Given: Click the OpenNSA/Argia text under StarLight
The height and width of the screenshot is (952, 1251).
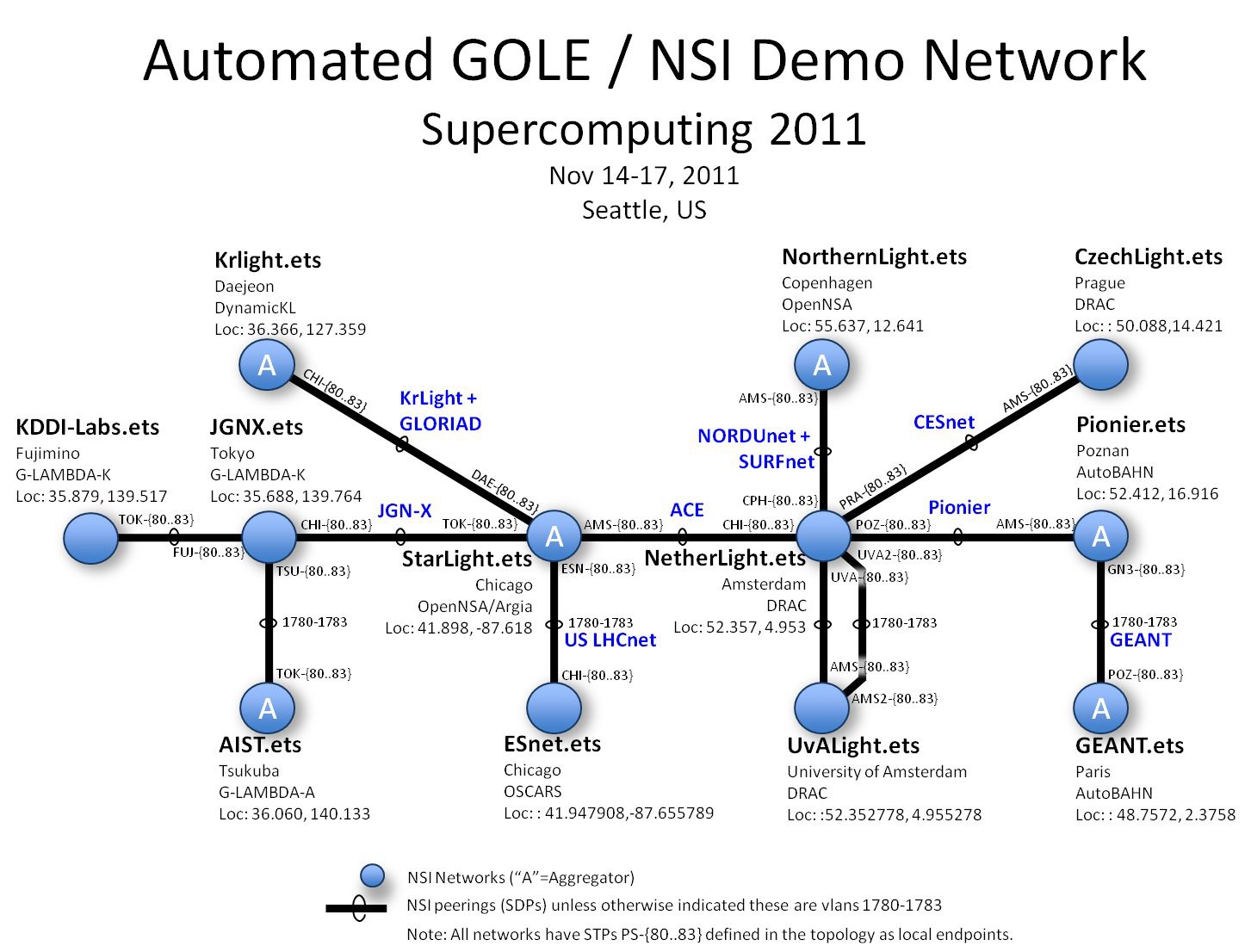Looking at the screenshot, I should pyautogui.click(x=475, y=607).
